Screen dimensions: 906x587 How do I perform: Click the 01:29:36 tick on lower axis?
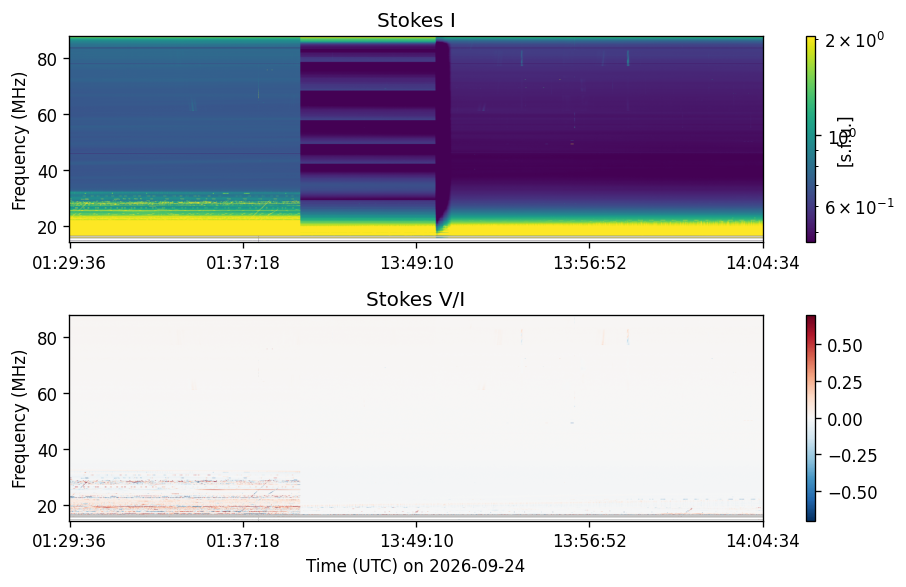point(69,541)
